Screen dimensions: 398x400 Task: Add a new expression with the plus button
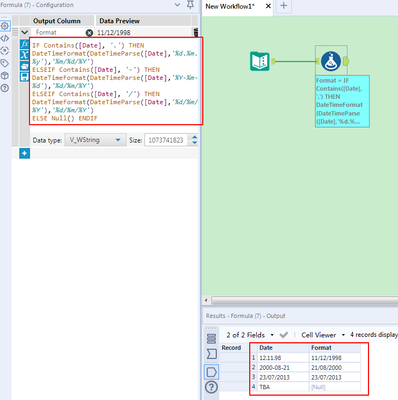click(x=24, y=153)
